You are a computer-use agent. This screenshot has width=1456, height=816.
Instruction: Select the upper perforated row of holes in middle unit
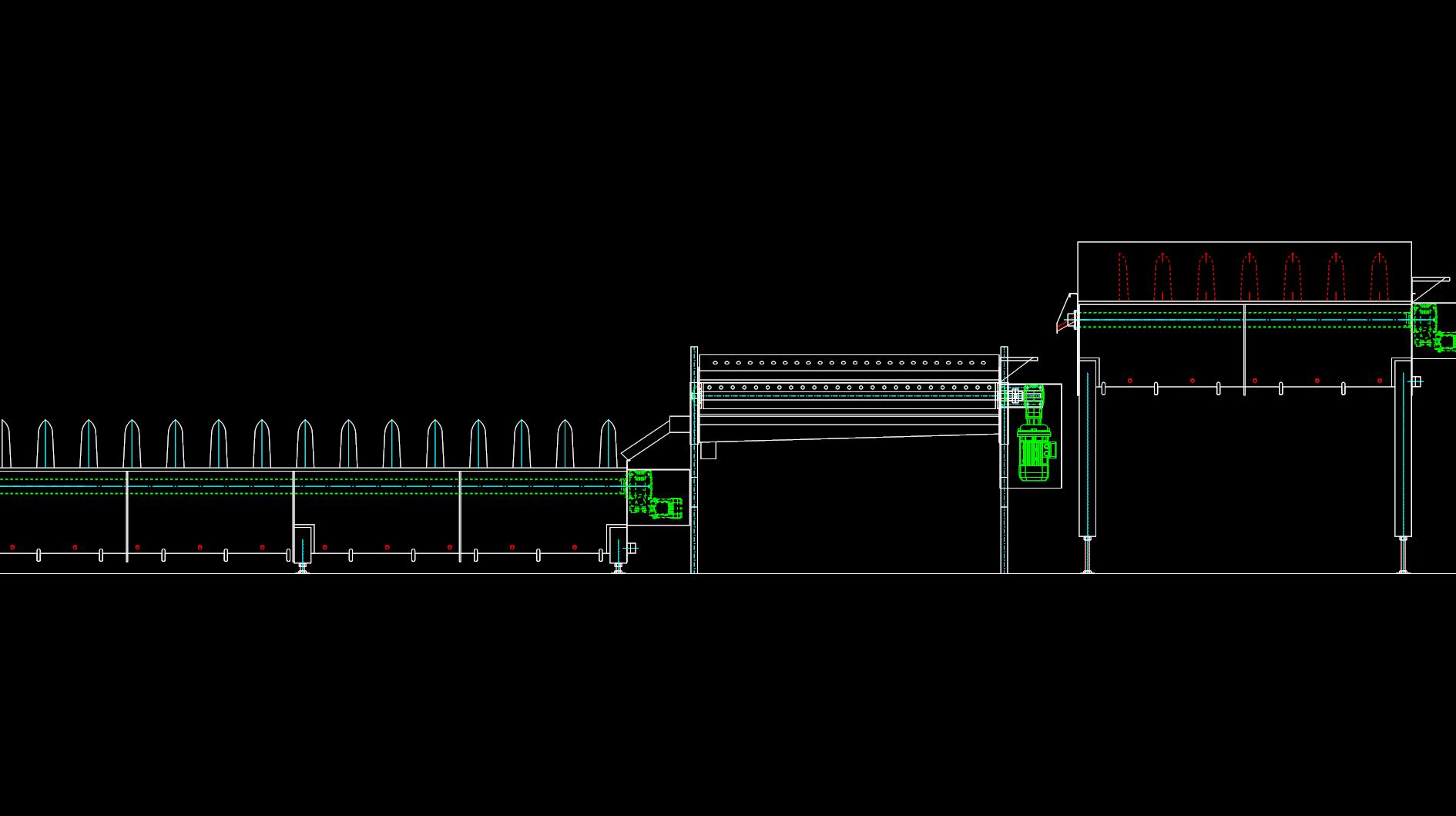coord(849,362)
